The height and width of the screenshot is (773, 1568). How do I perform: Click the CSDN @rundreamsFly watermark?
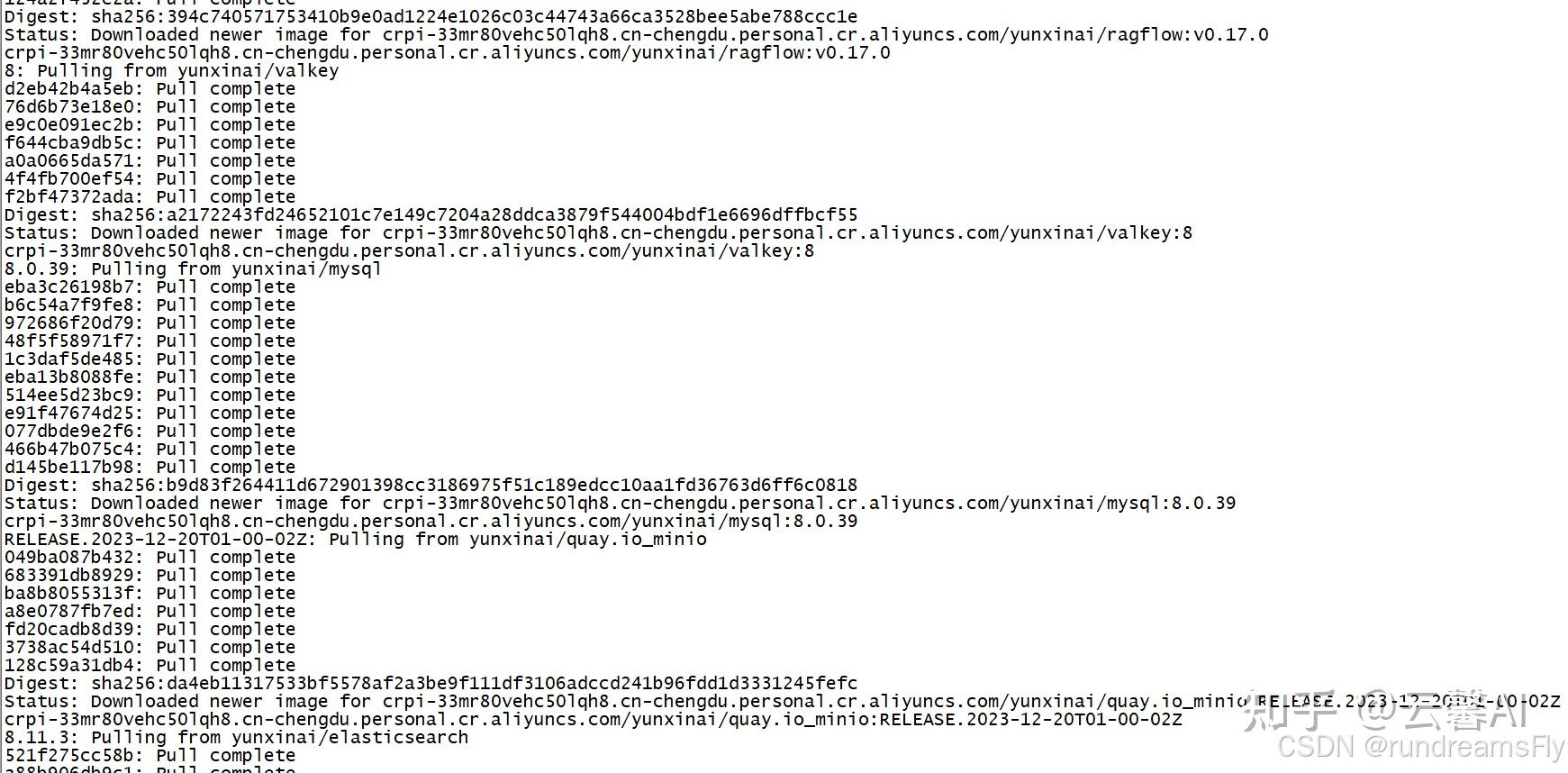1420,747
